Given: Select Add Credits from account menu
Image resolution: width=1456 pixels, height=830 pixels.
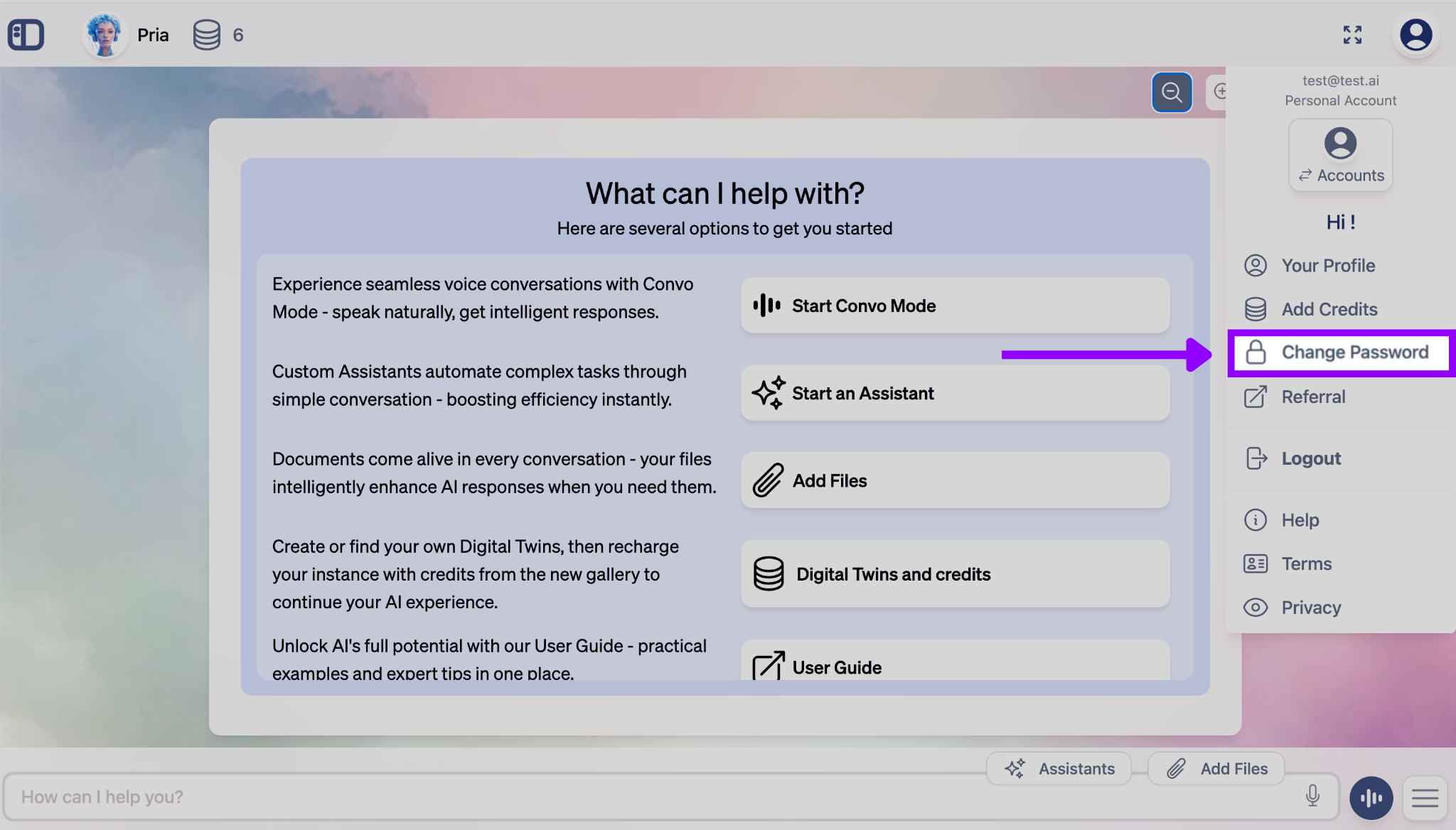Looking at the screenshot, I should tap(1329, 309).
